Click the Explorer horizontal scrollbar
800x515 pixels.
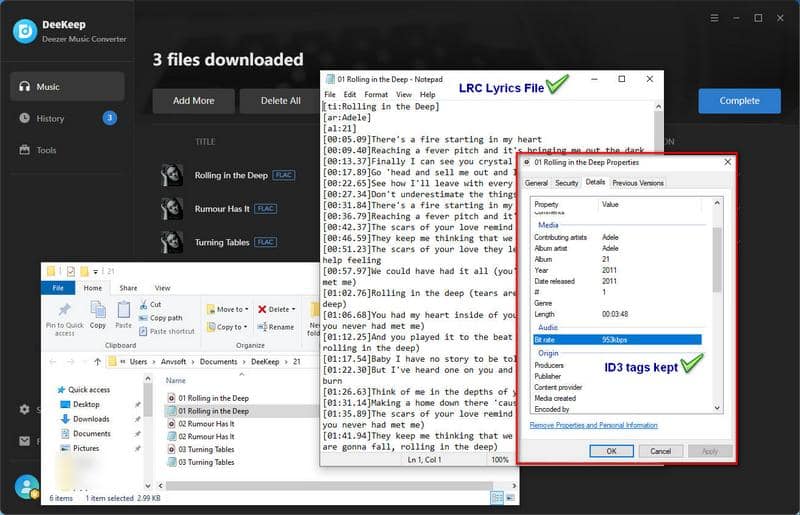(x=329, y=485)
